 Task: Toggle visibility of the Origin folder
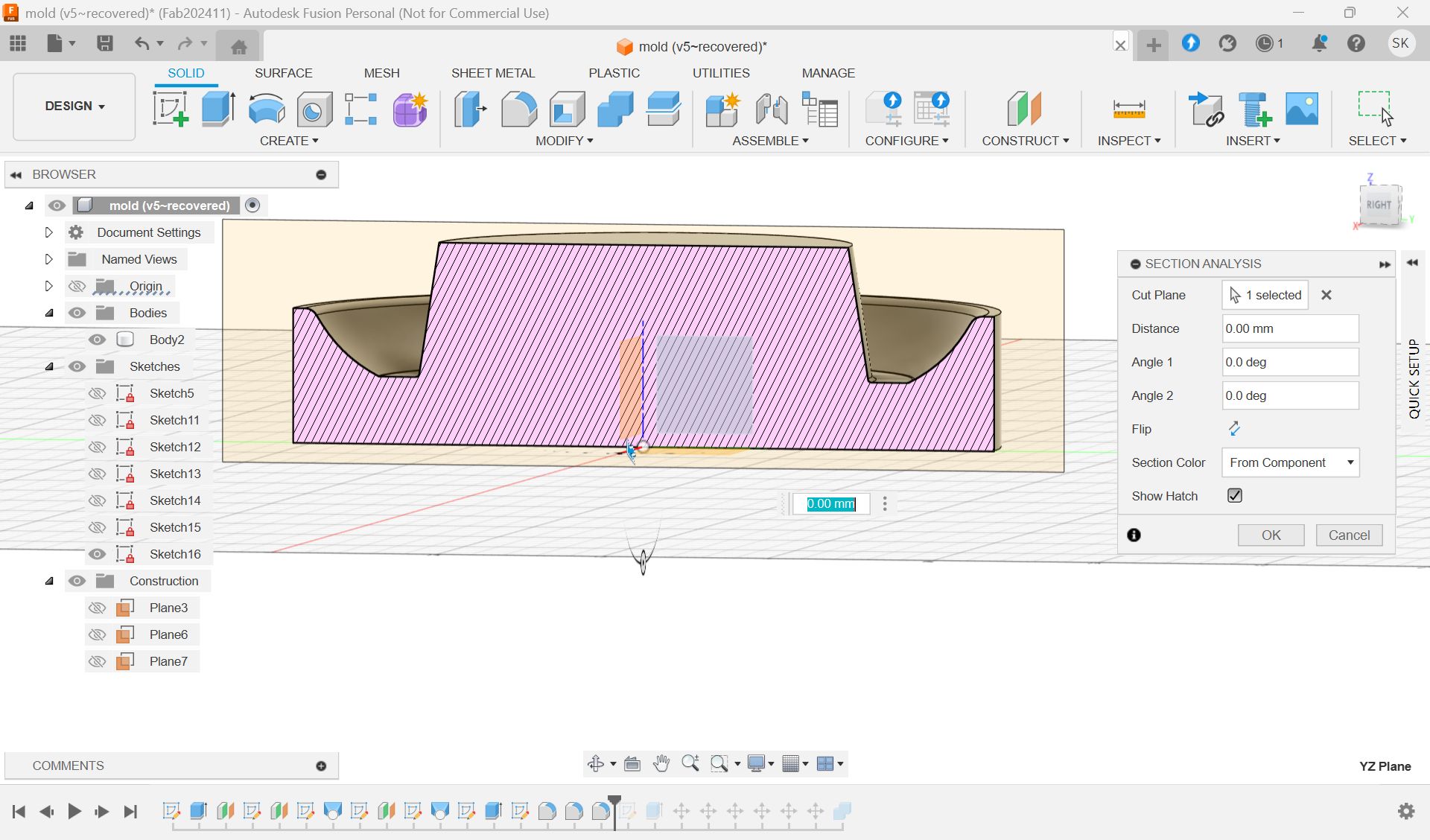pyautogui.click(x=77, y=286)
